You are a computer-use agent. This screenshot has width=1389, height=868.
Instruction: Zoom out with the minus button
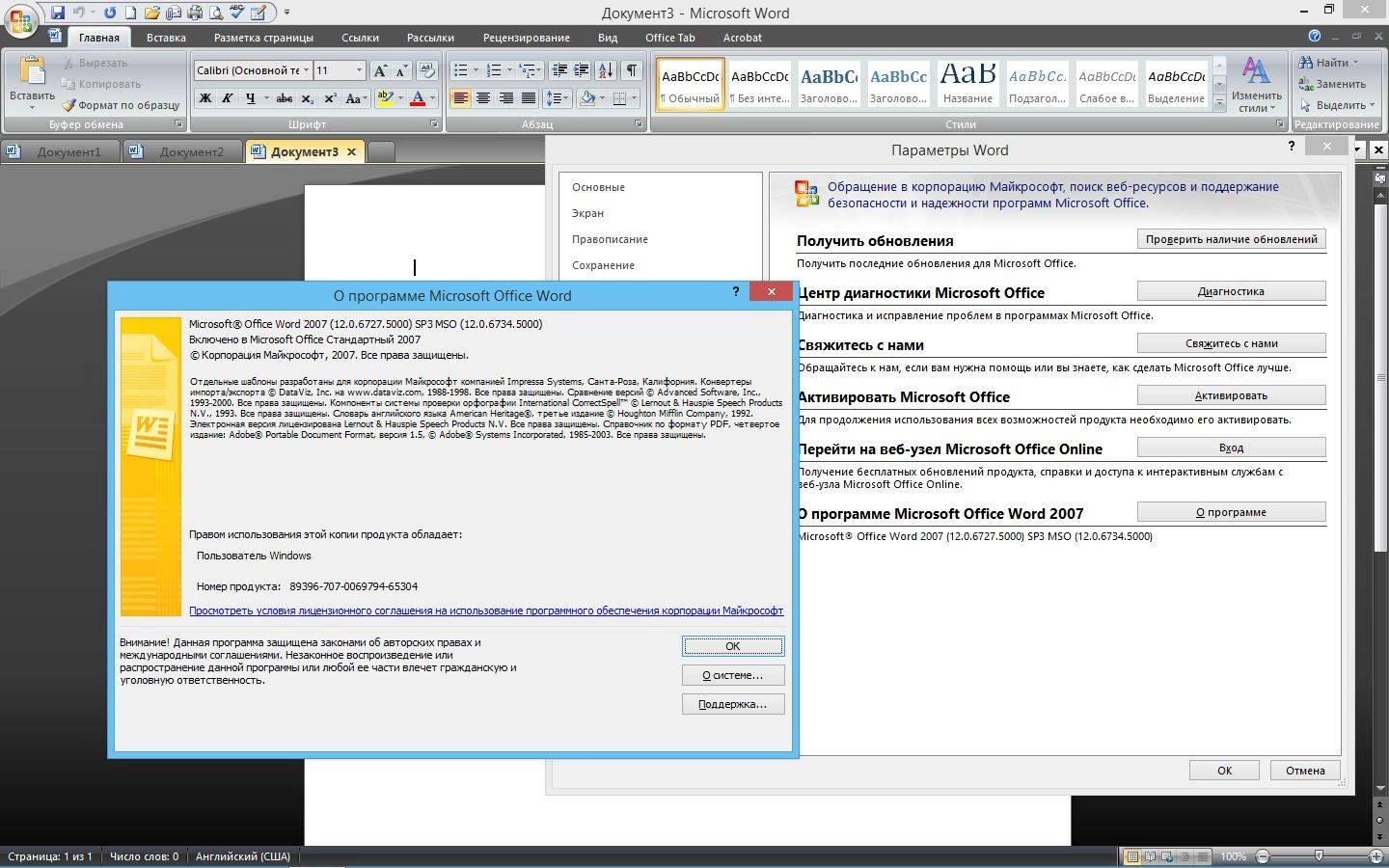pyautogui.click(x=1263, y=856)
